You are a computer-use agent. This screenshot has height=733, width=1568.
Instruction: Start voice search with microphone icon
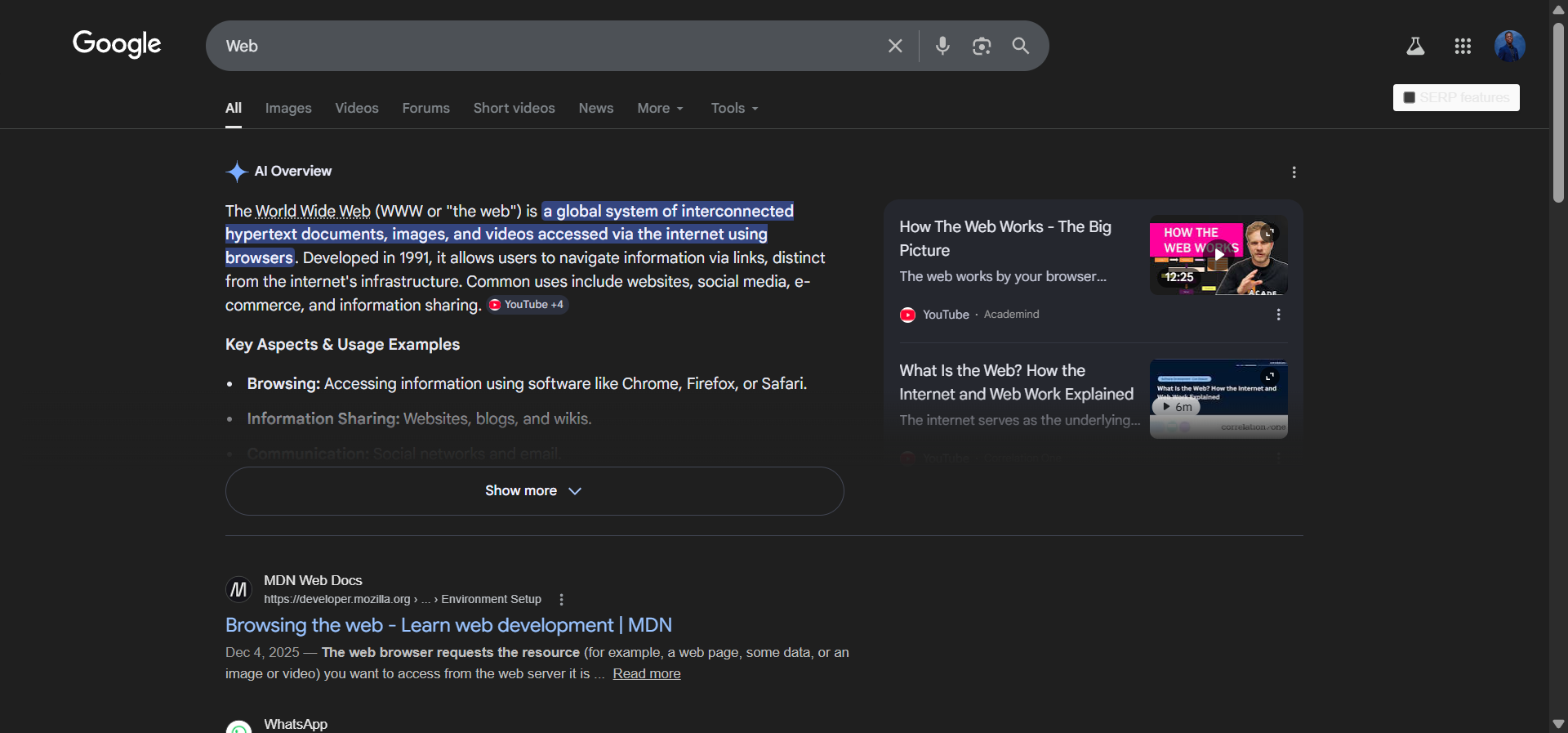click(942, 46)
